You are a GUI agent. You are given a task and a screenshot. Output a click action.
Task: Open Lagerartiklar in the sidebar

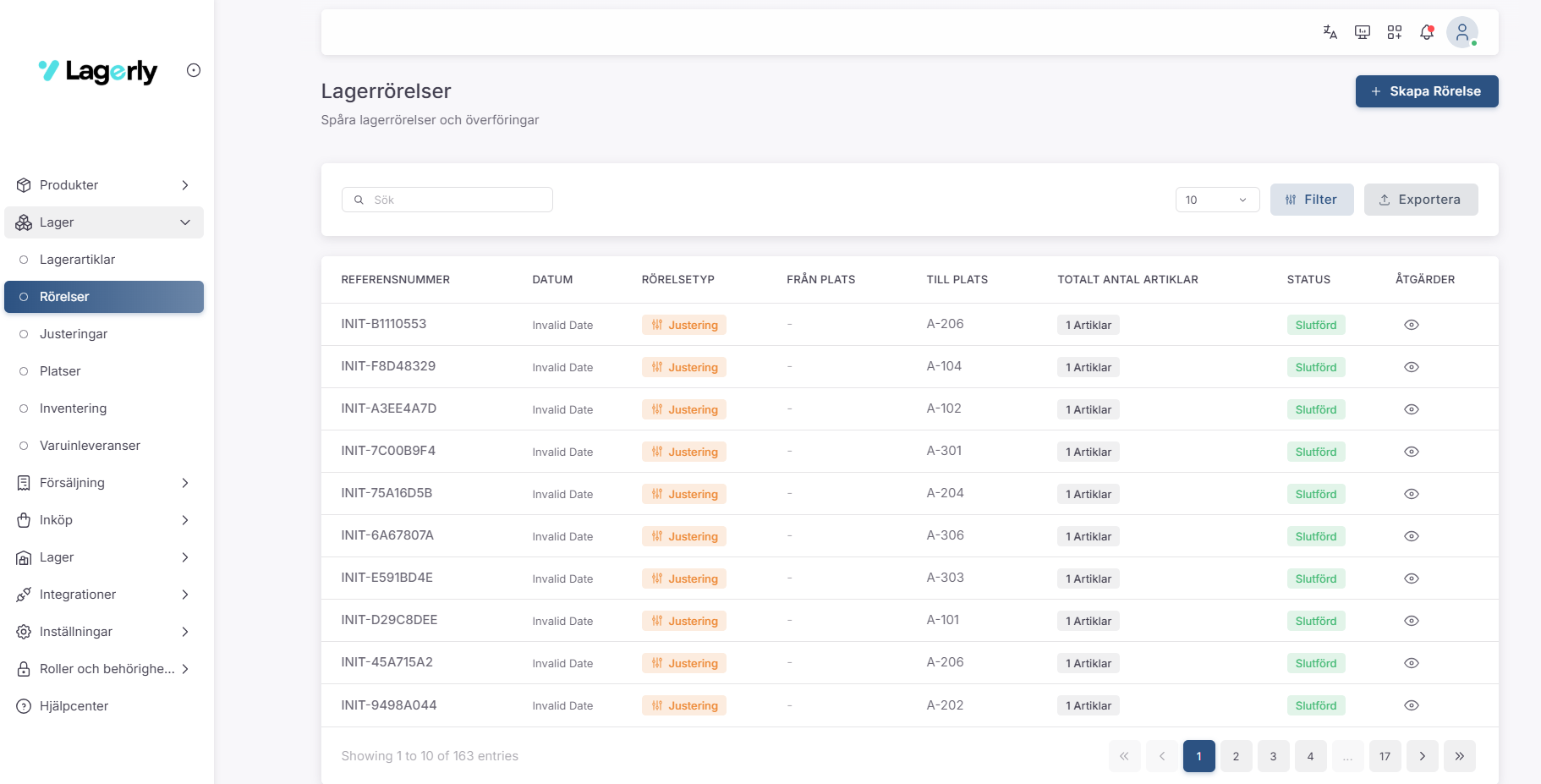77,260
